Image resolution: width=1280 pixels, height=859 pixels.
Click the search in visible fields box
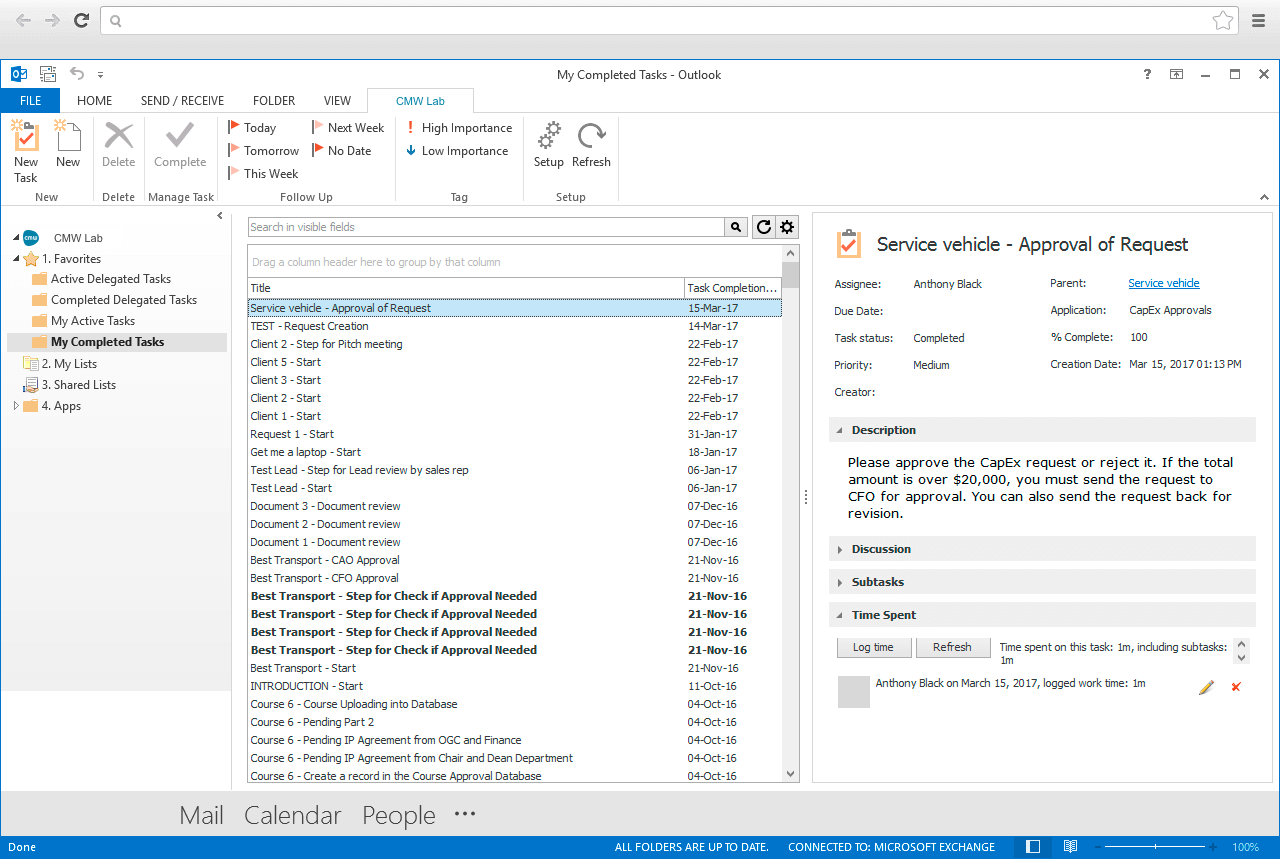[x=486, y=227]
